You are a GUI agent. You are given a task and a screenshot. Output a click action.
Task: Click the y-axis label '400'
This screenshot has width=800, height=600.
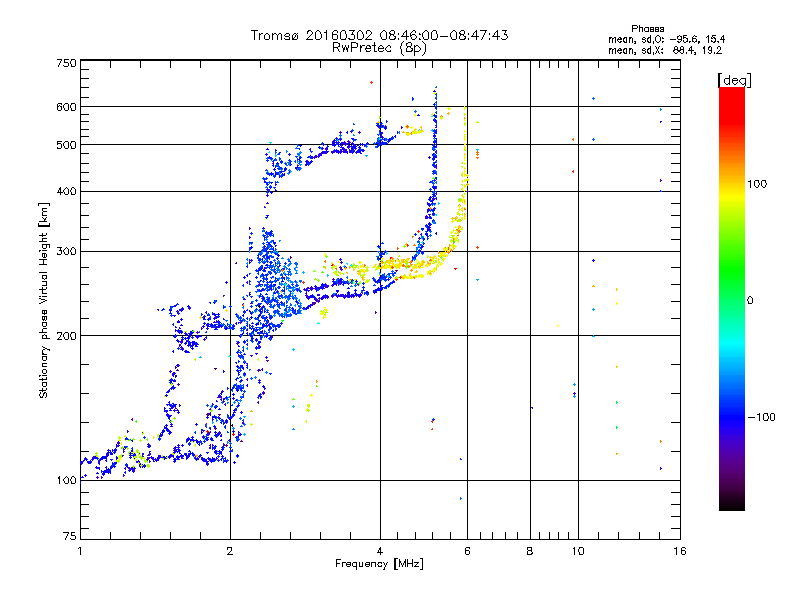click(x=67, y=192)
